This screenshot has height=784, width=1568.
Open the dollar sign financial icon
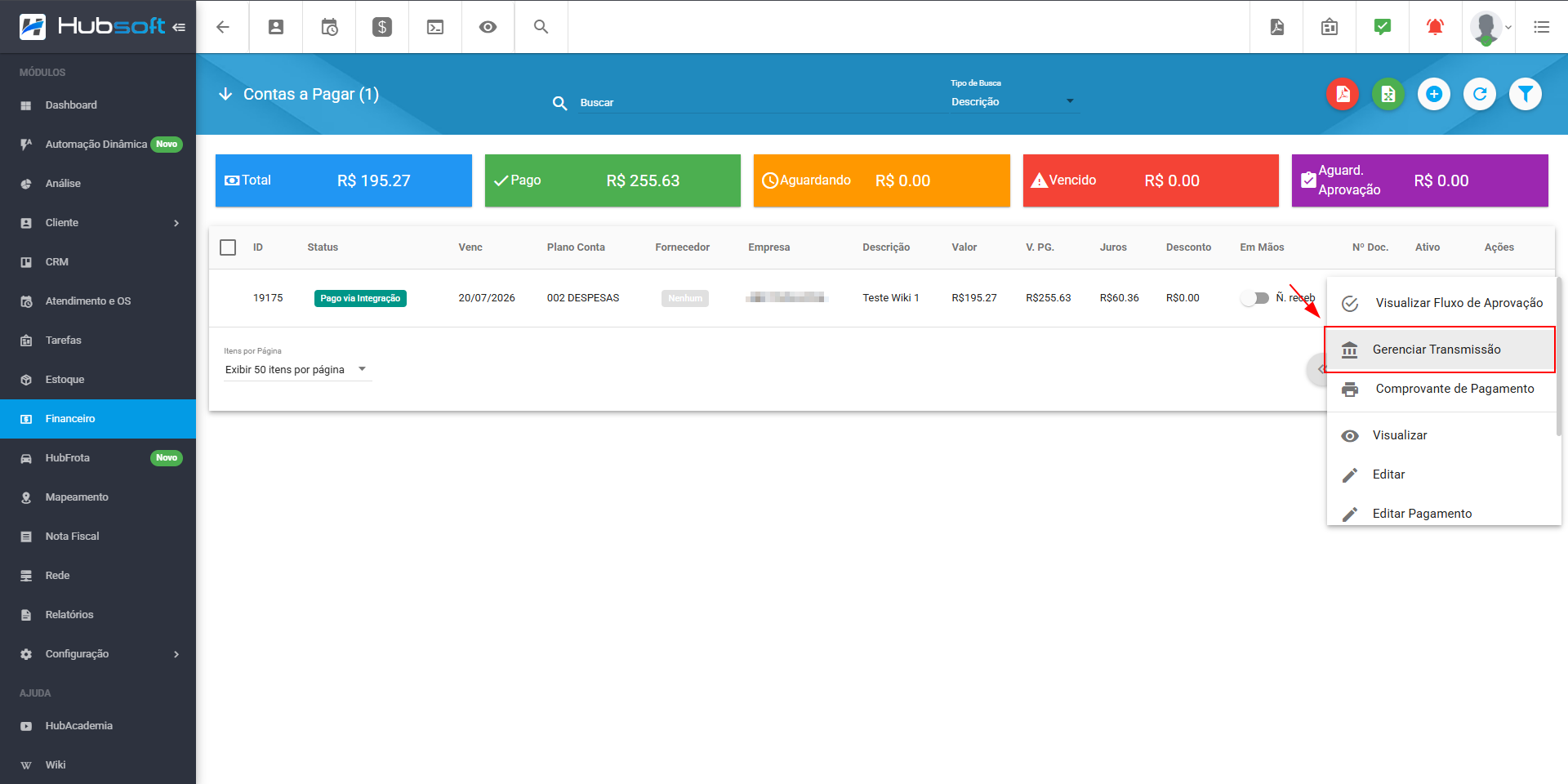click(382, 27)
